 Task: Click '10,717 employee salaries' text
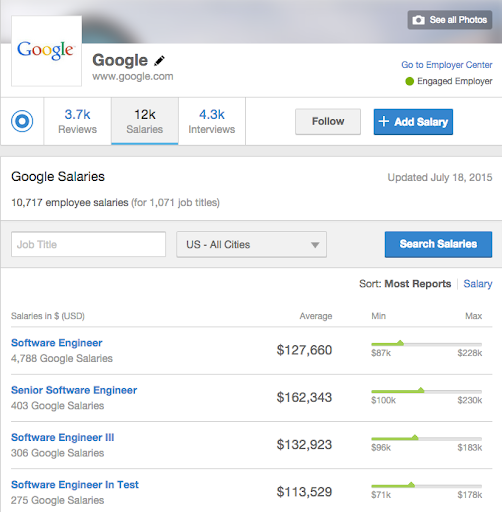click(x=70, y=202)
